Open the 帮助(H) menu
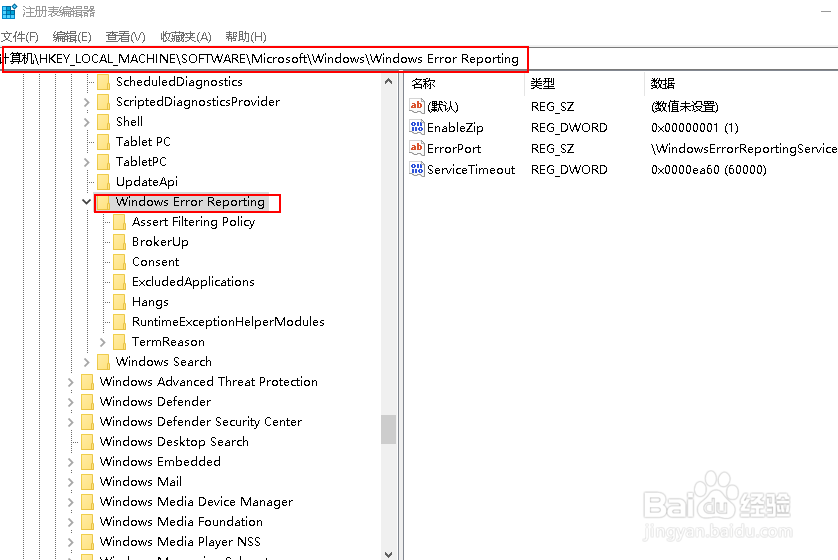Screen dimensions: 838x560 [x=246, y=36]
